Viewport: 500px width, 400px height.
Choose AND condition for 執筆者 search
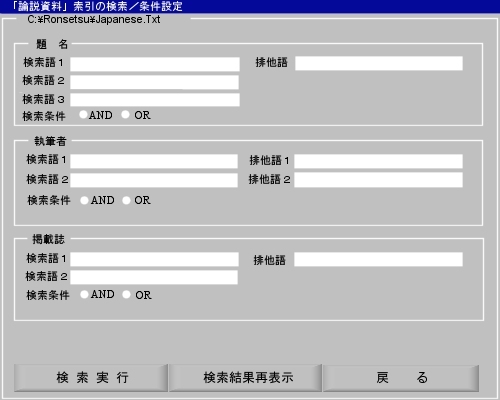pos(84,200)
